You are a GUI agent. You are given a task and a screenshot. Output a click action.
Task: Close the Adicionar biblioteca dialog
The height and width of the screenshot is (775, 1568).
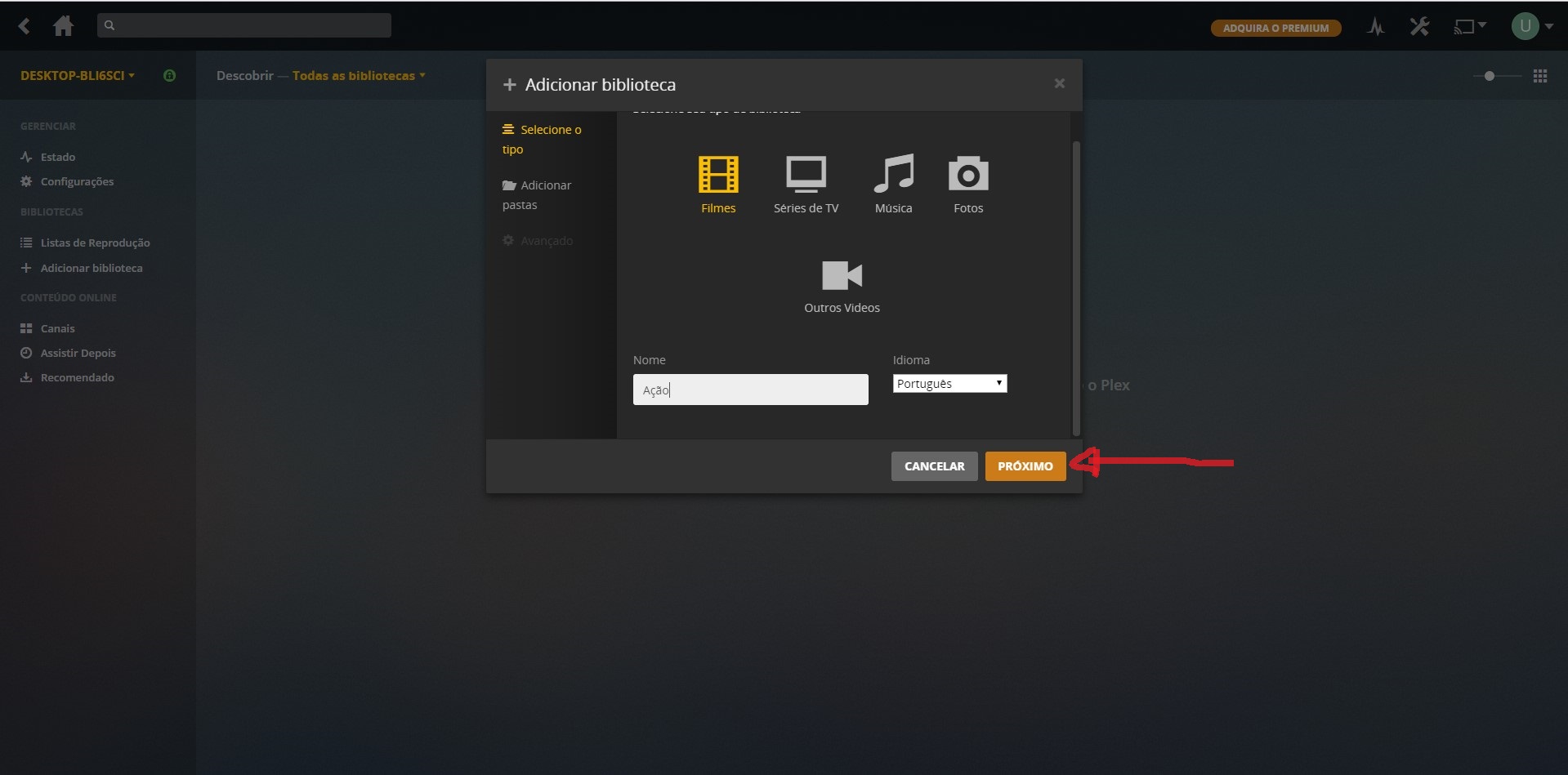click(x=1059, y=83)
